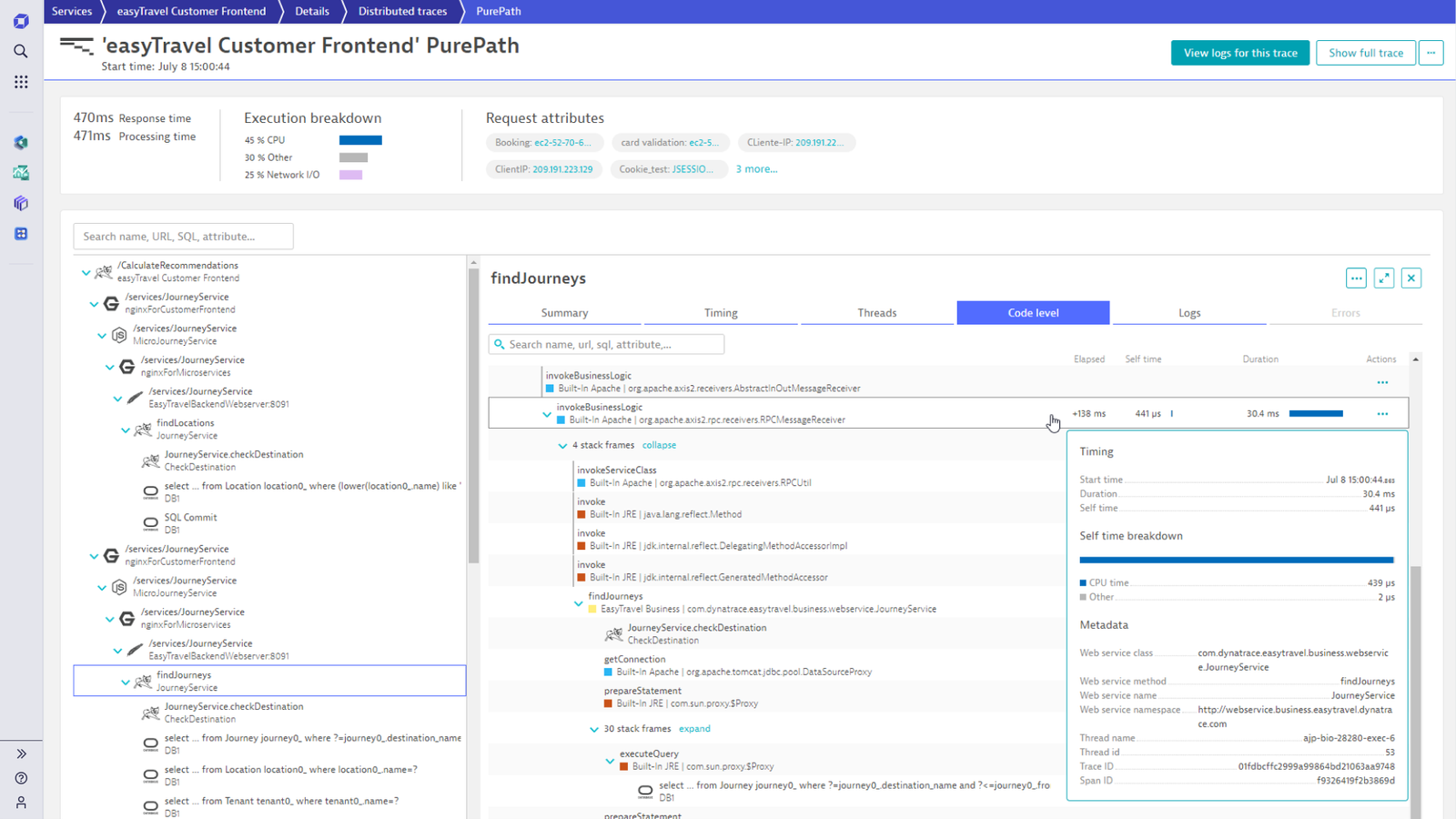Open more options next to Show full trace
The image size is (1456, 819).
pyautogui.click(x=1431, y=53)
